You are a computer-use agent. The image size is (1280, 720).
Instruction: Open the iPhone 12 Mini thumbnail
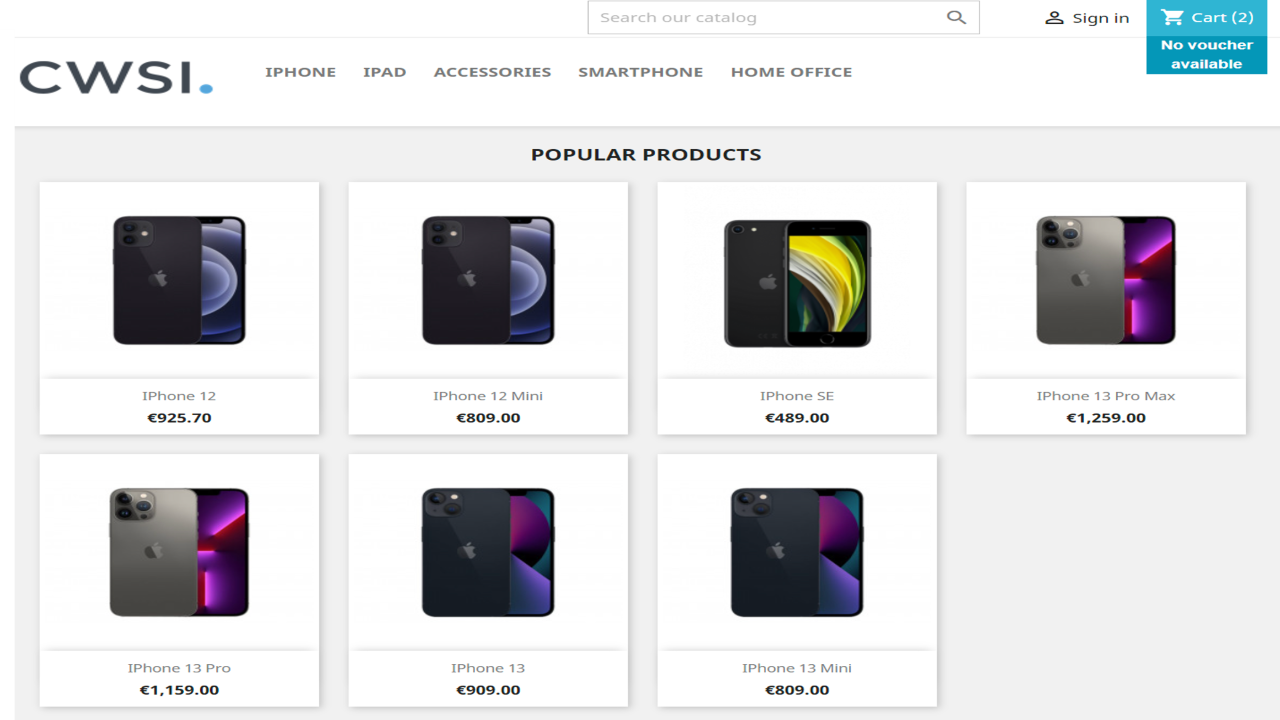[488, 280]
